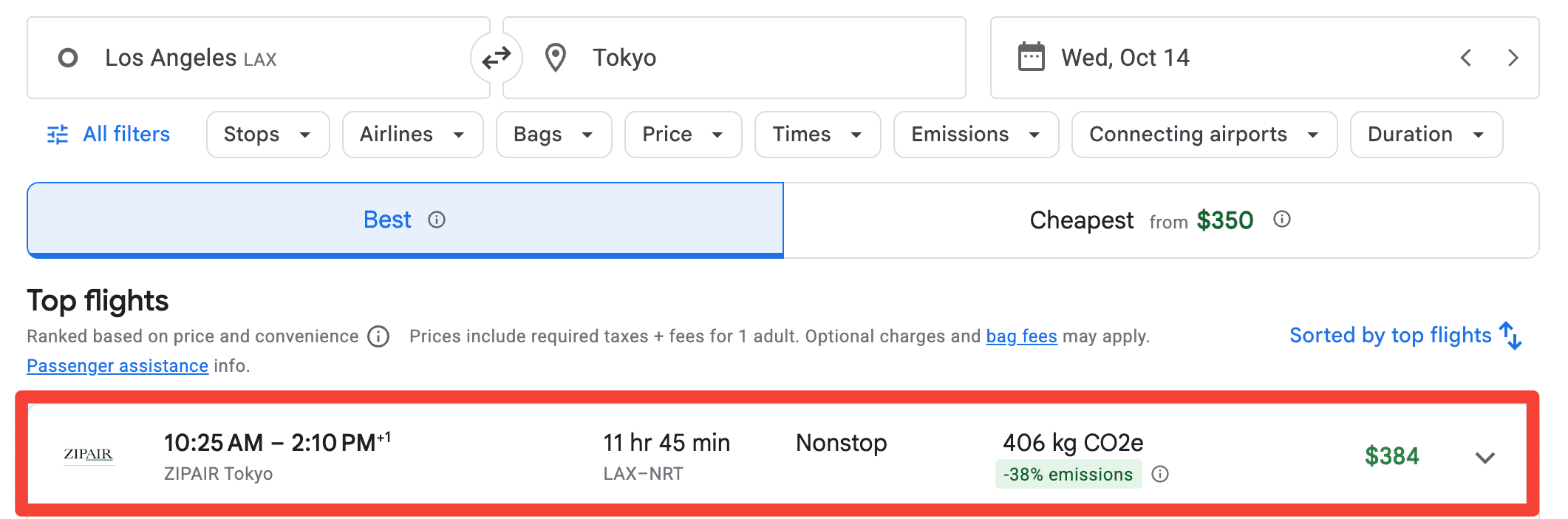Follow the Passenger assistance link

click(117, 366)
